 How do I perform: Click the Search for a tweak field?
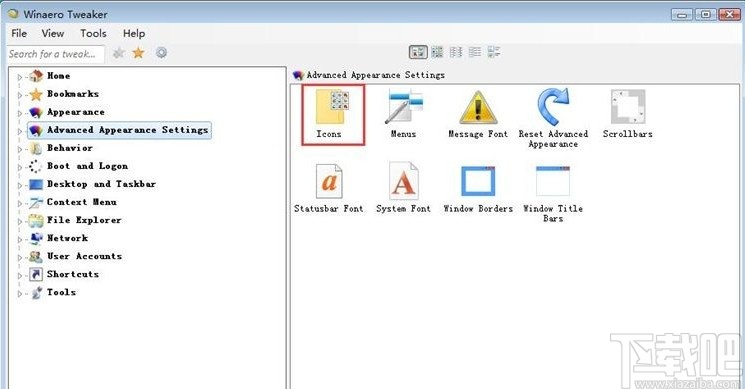(x=56, y=54)
